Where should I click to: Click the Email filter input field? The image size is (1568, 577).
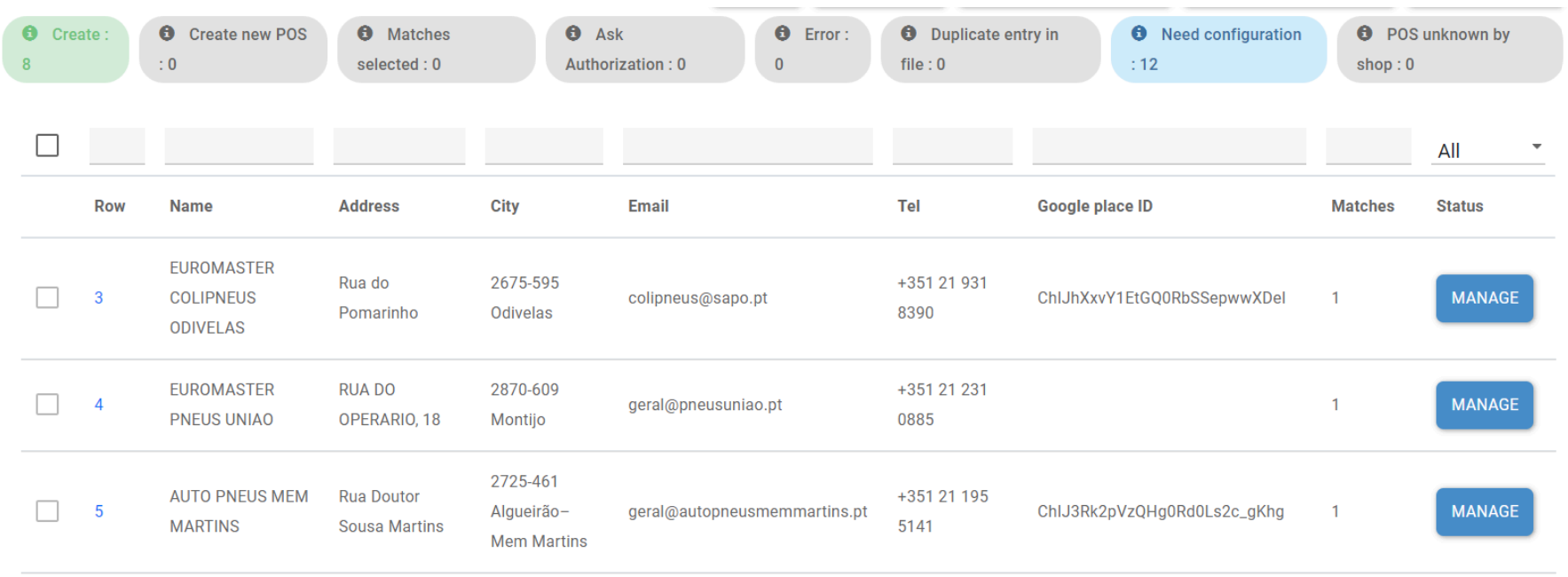(748, 146)
